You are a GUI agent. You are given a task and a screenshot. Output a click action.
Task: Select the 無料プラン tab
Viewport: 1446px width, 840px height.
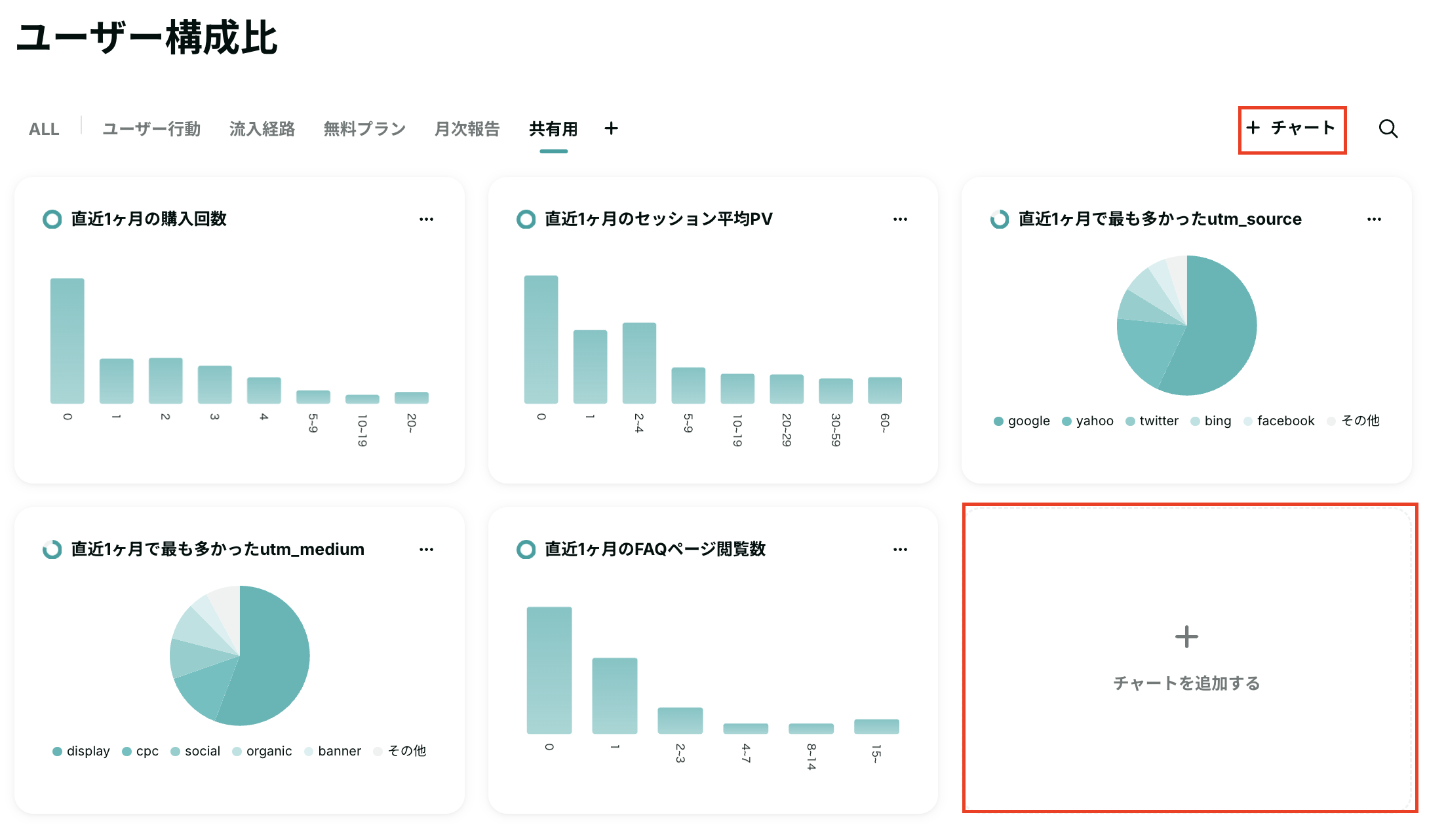365,129
